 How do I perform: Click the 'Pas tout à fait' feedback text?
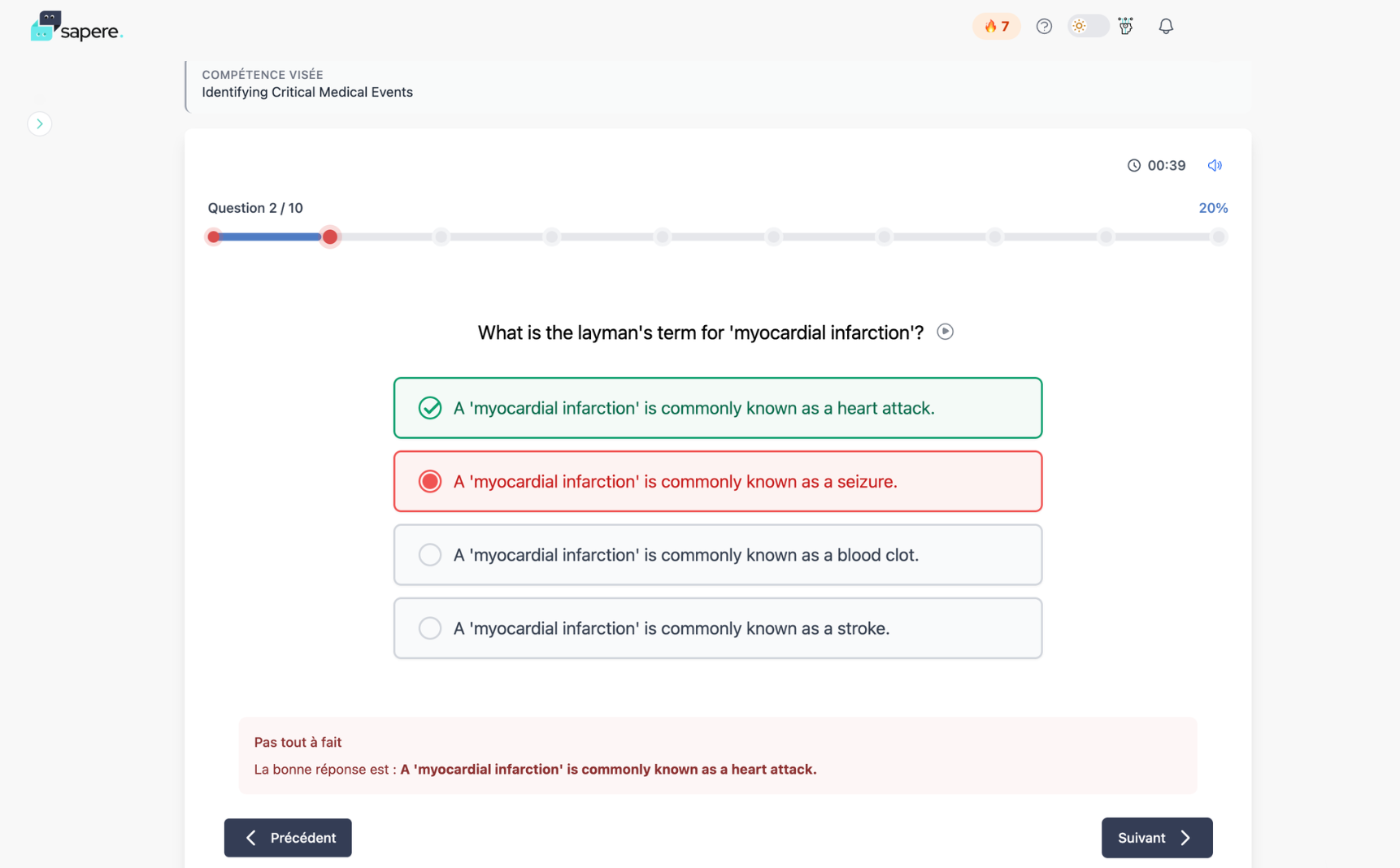(298, 742)
